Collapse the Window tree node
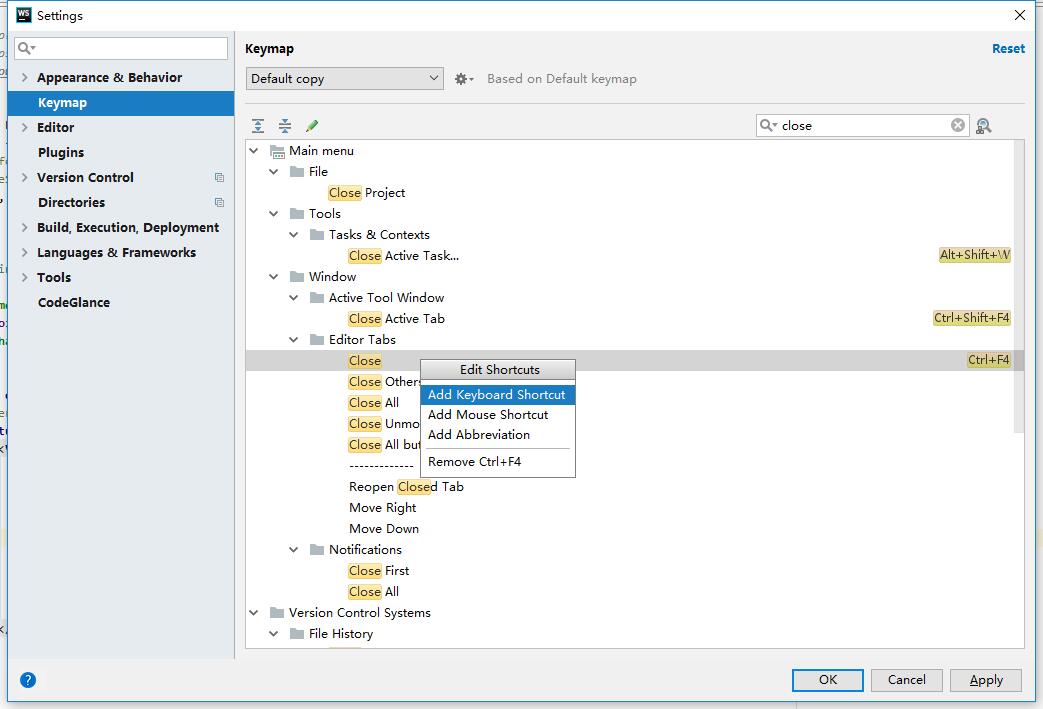Image resolution: width=1043 pixels, height=709 pixels. point(273,277)
